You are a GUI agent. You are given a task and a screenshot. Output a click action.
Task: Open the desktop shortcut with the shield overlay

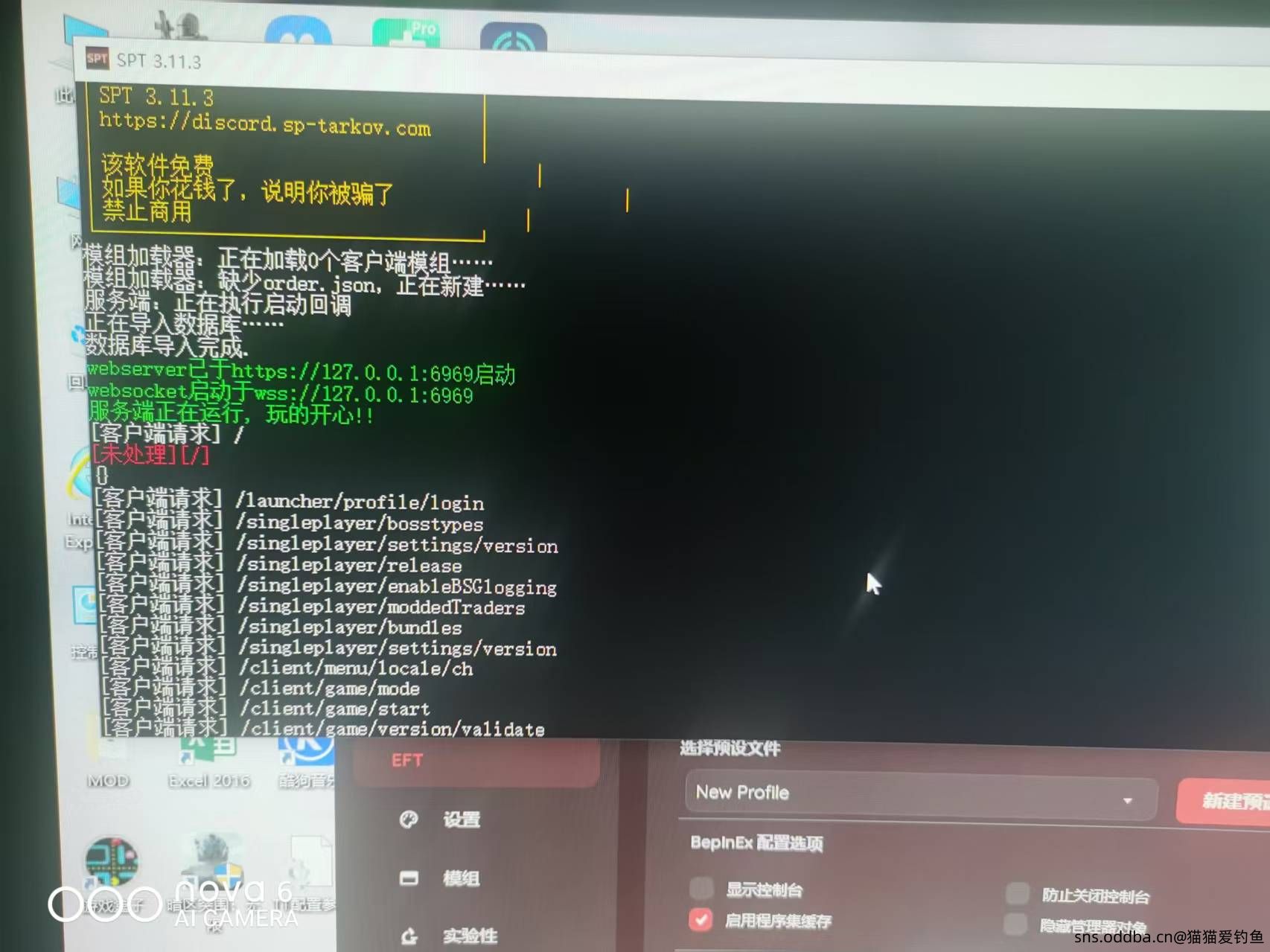click(x=213, y=862)
